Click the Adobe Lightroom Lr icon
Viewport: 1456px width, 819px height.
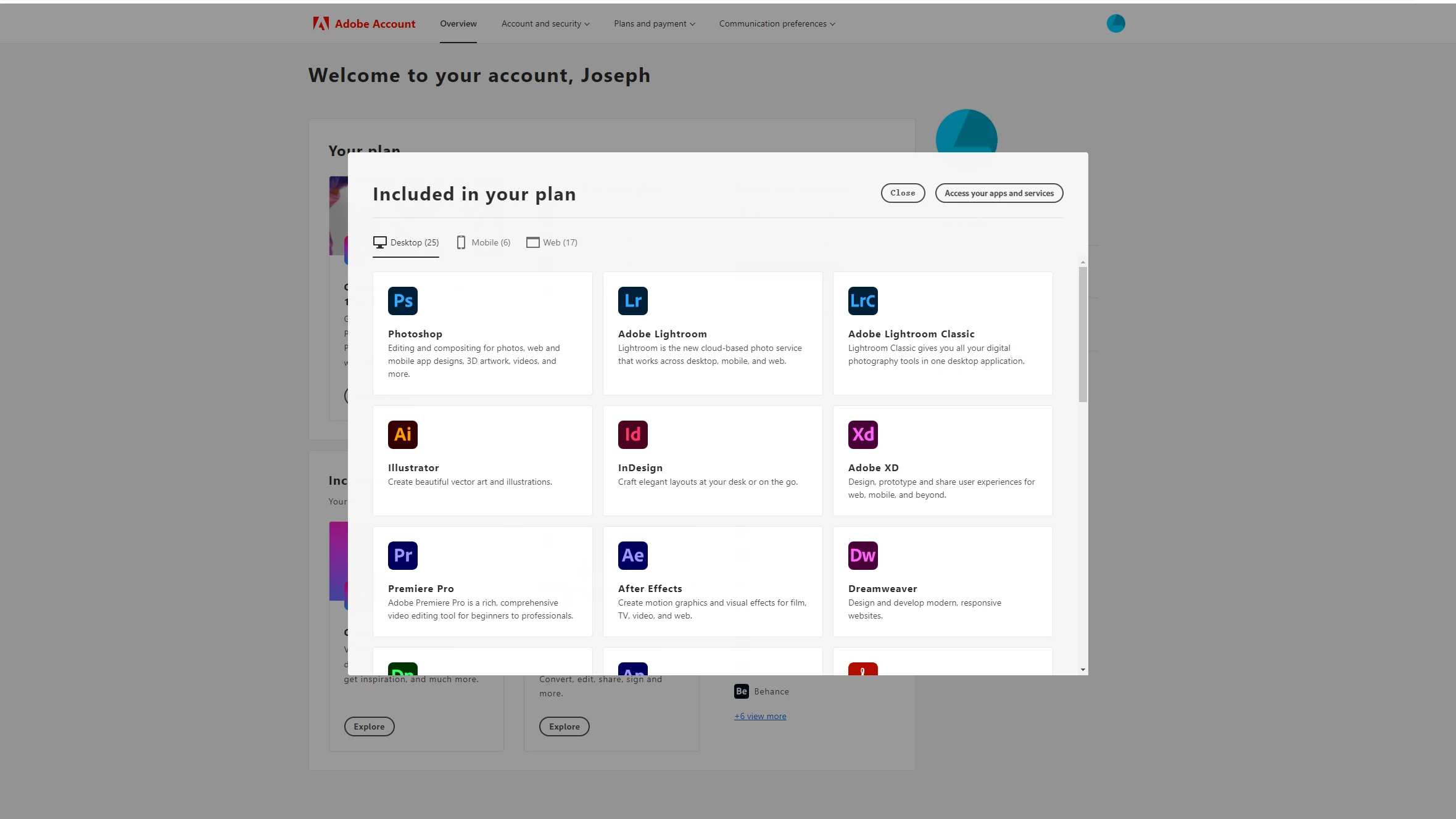[632, 301]
